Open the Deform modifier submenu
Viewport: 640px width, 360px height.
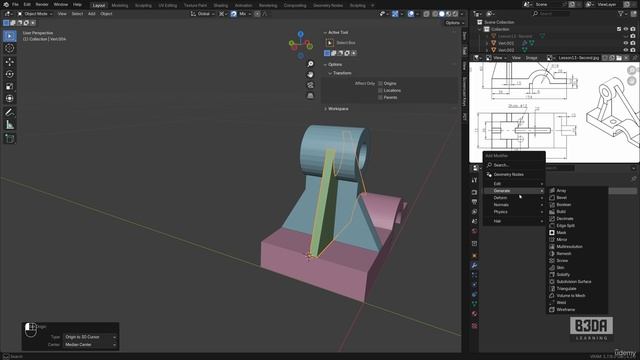tap(514, 198)
